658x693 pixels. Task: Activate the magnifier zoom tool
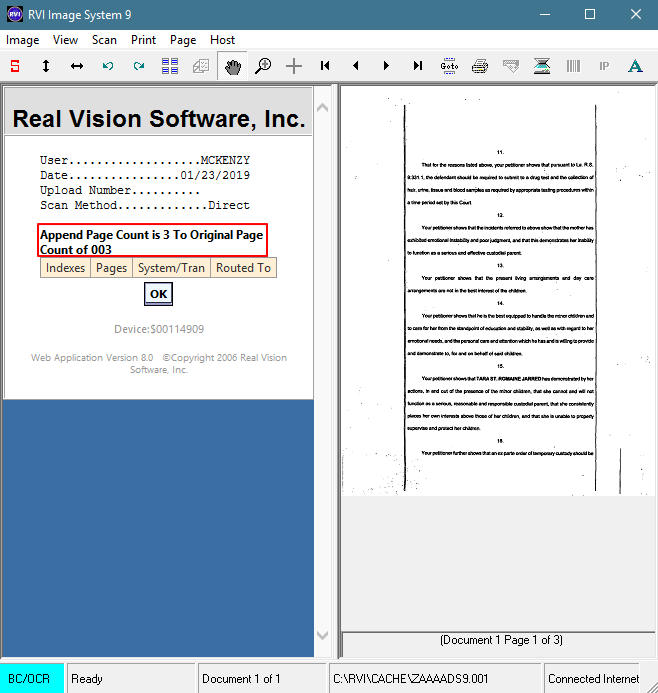(x=263, y=66)
